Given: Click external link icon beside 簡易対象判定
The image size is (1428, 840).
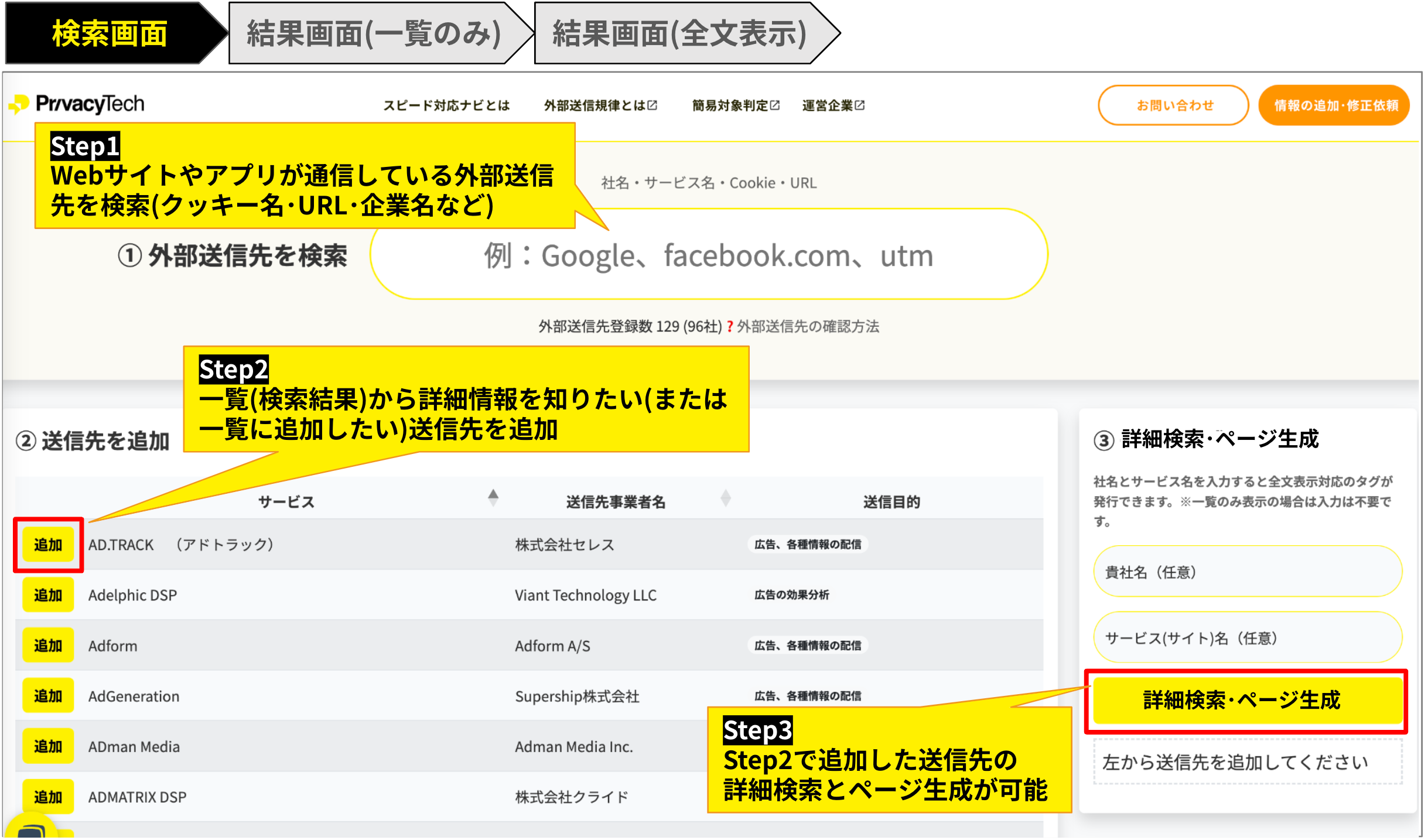Looking at the screenshot, I should pos(775,105).
